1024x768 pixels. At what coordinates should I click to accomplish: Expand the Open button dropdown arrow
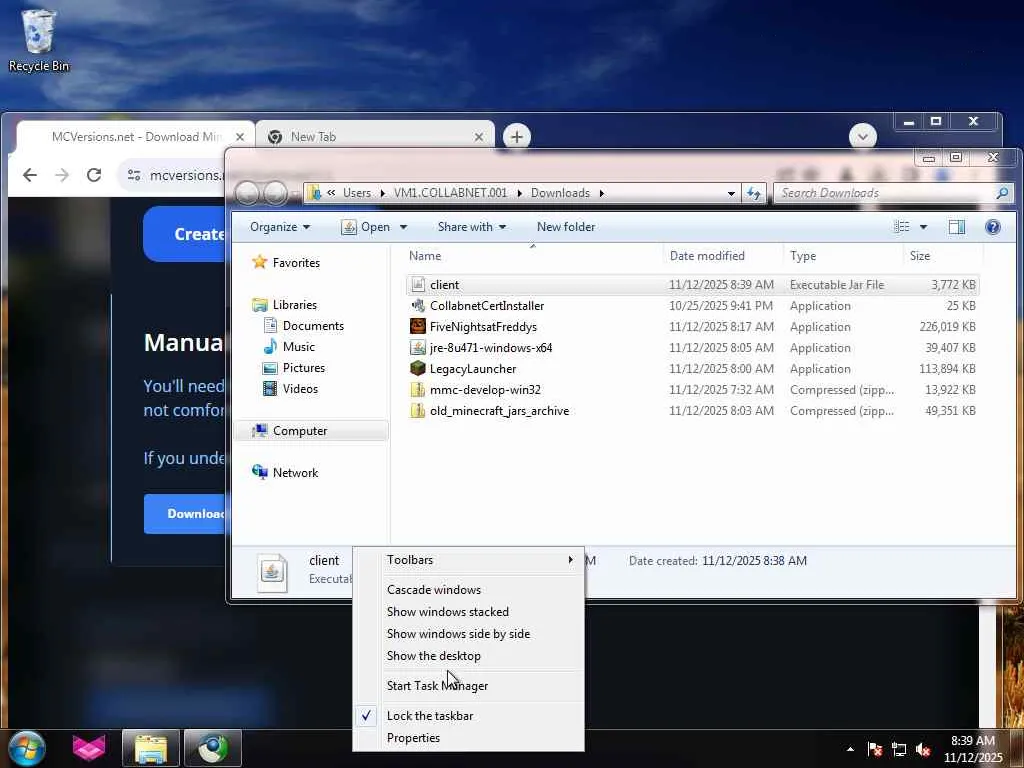click(x=403, y=227)
